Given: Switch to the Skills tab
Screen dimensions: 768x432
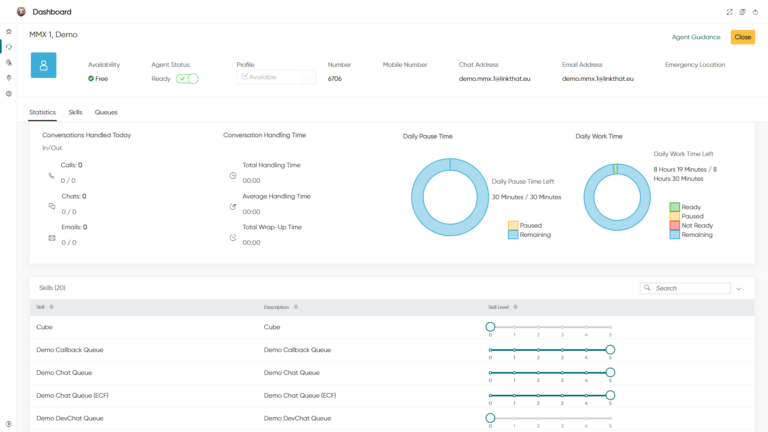Looking at the screenshot, I should (75, 112).
